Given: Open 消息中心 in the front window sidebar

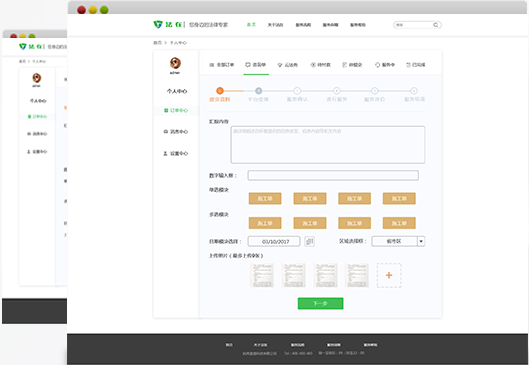Looking at the screenshot, I should (x=176, y=132).
